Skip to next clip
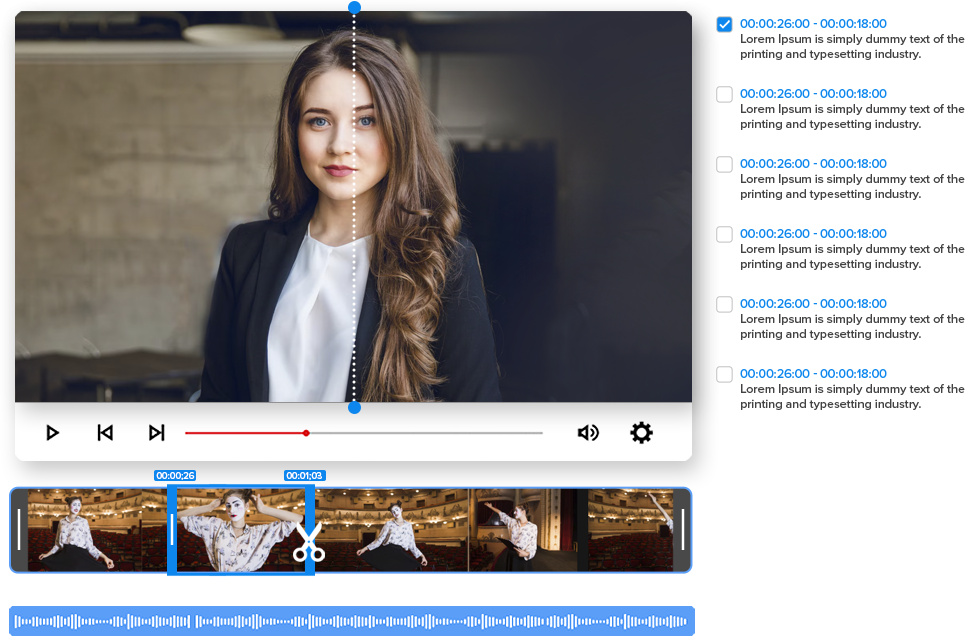The width and height of the screenshot is (965, 636). 156,433
